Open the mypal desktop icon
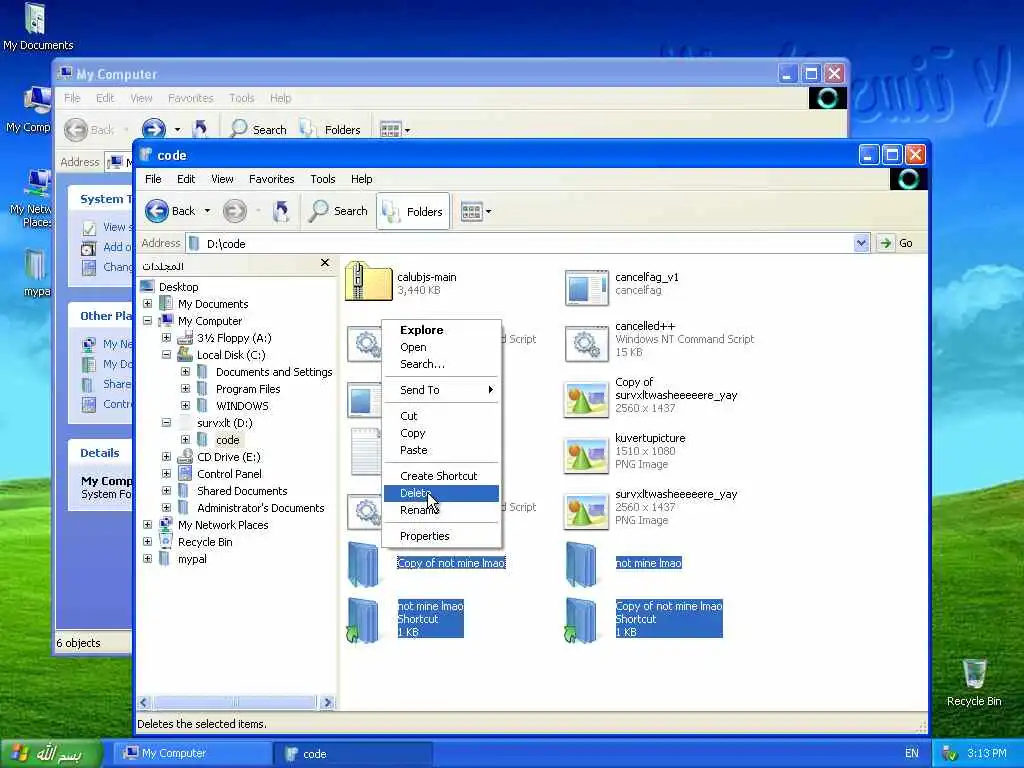 pyautogui.click(x=35, y=266)
